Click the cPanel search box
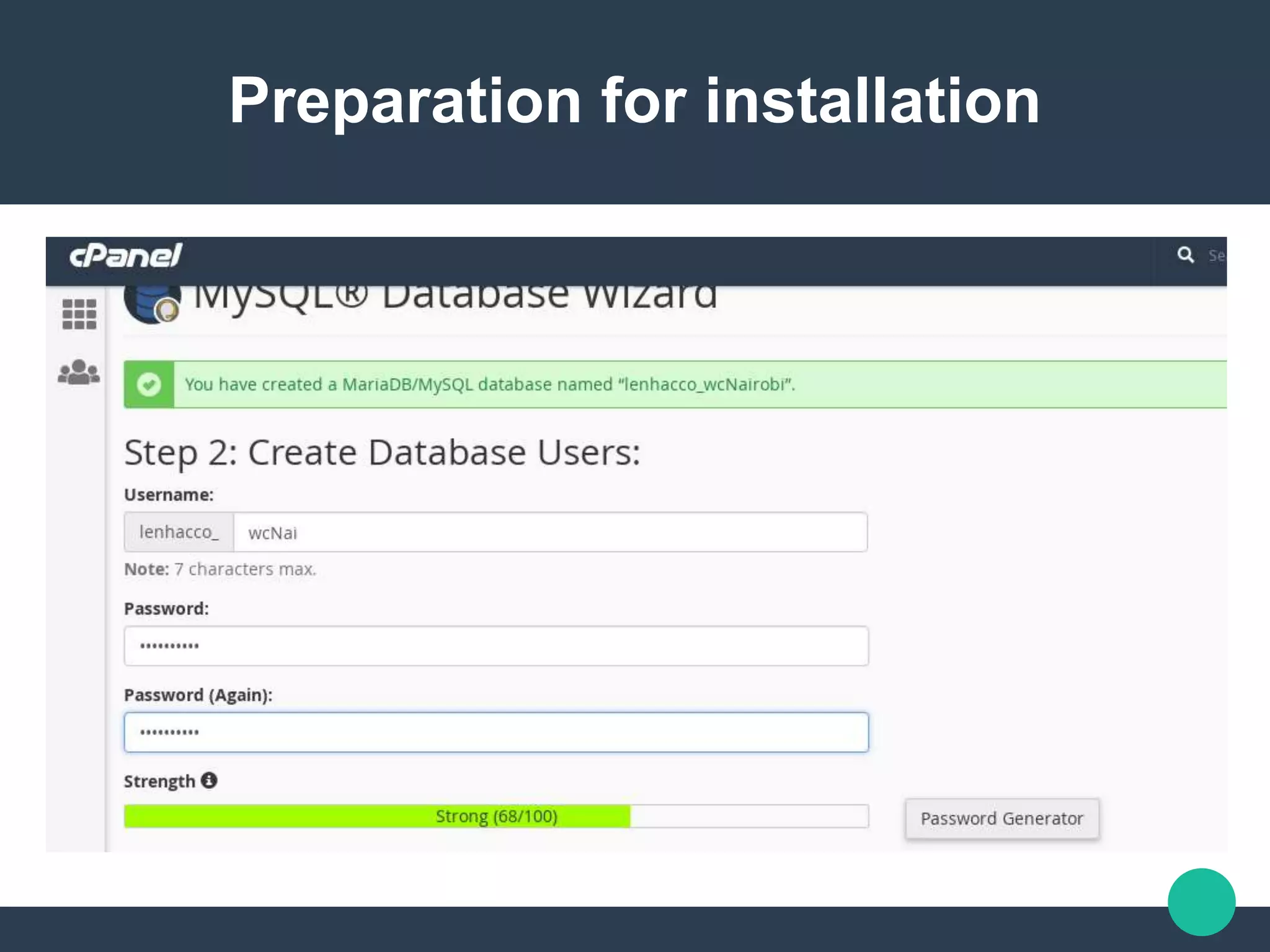1270x952 pixels. tap(1217, 255)
